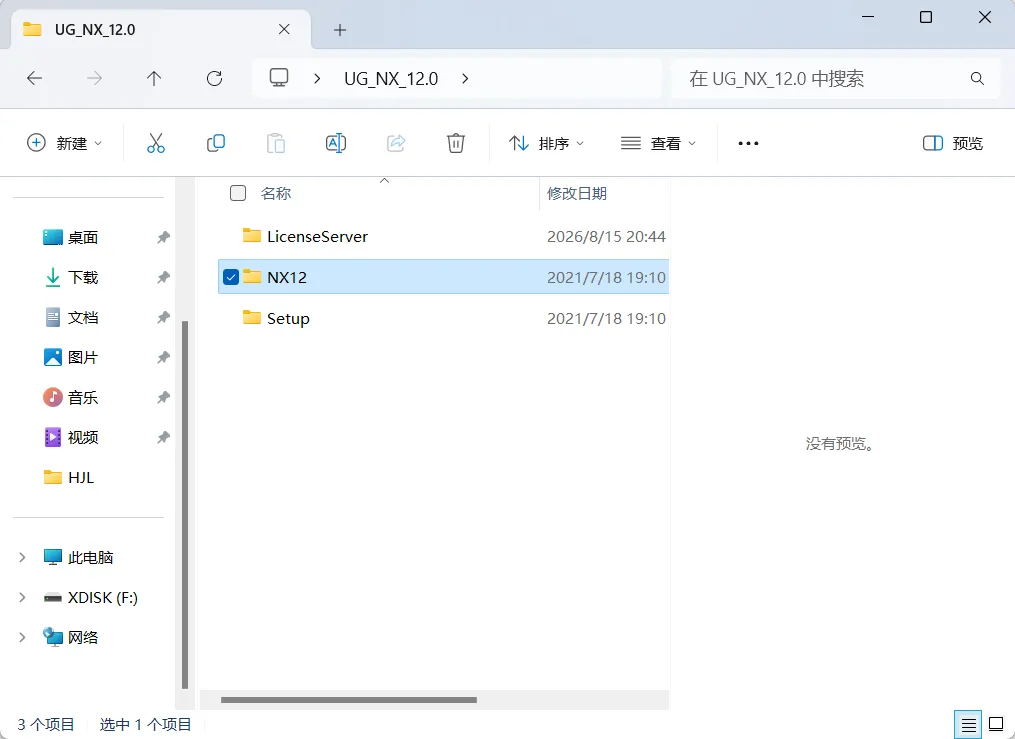Viewport: 1015px width, 739px height.
Task: Select the LicenseServer folder name
Action: 317,236
